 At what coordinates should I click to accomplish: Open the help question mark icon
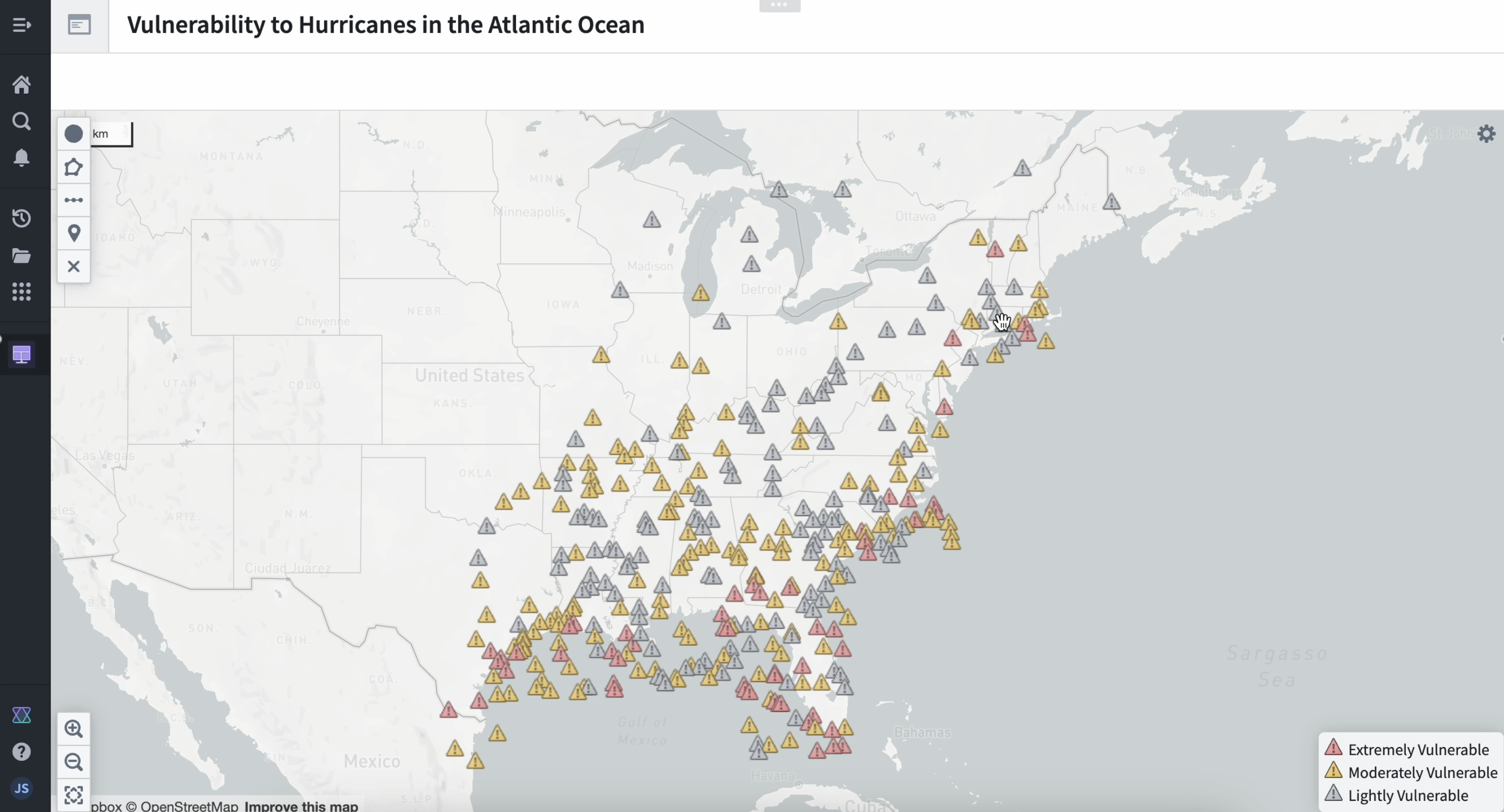[x=22, y=752]
